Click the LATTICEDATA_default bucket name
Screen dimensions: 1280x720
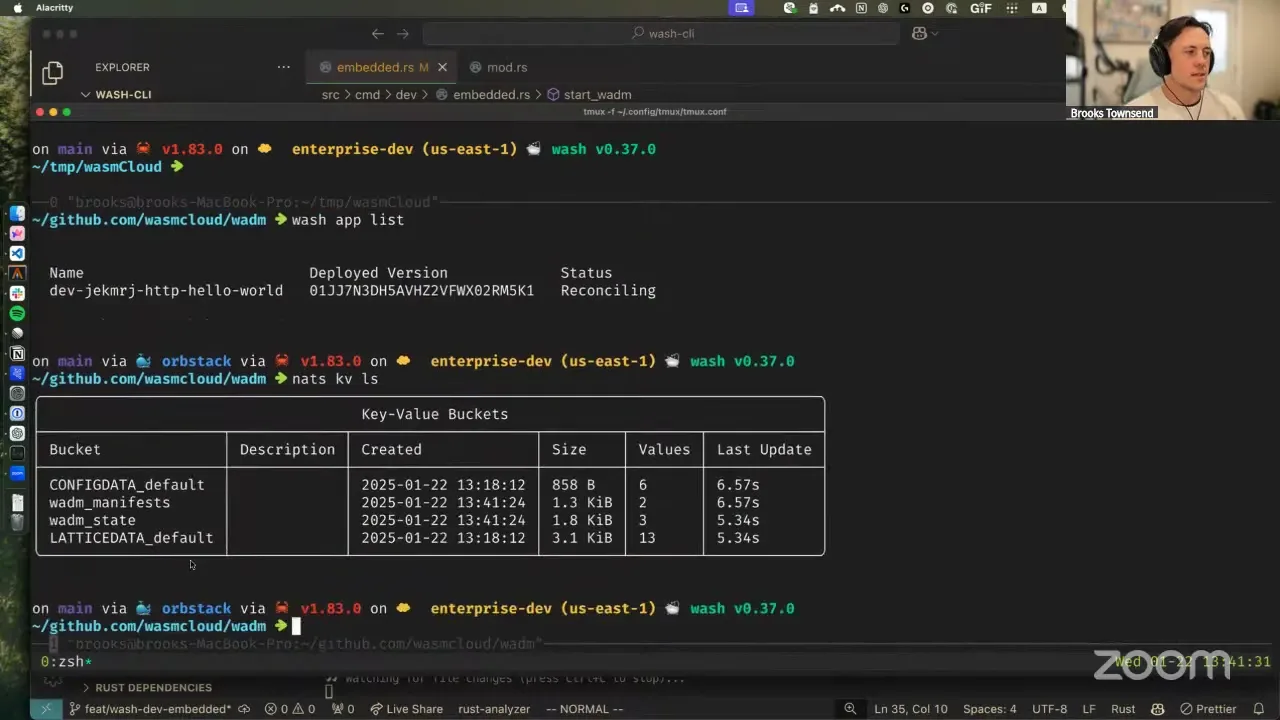[x=131, y=538]
